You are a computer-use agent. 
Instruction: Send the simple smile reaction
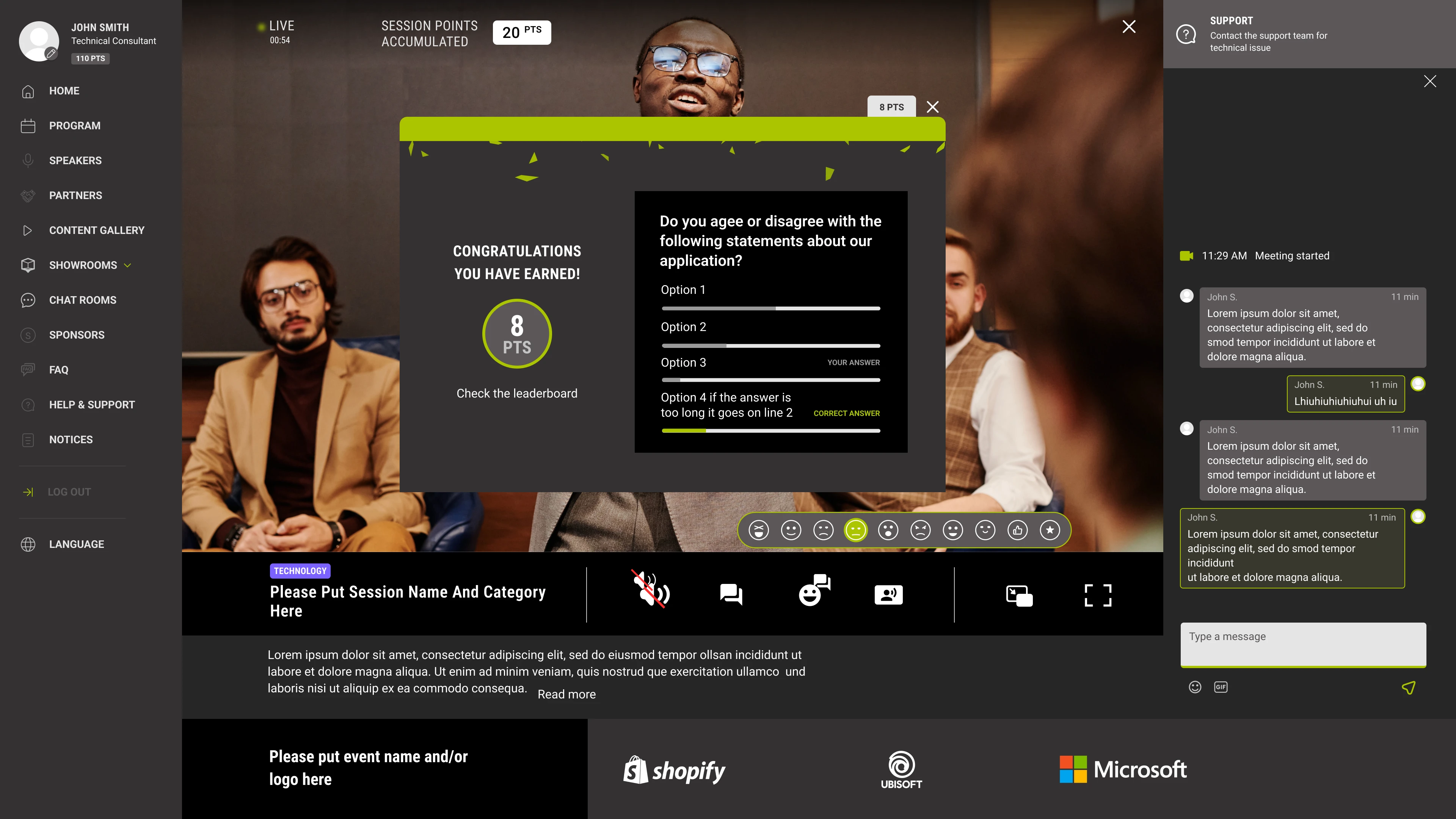pyautogui.click(x=791, y=530)
